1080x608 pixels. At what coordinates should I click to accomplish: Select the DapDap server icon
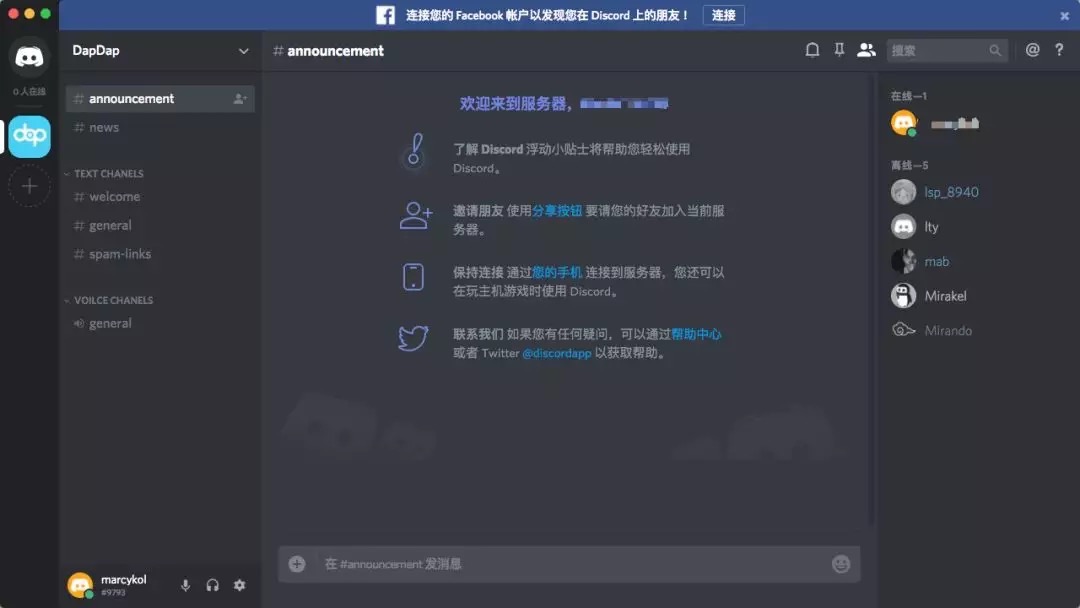coord(29,136)
